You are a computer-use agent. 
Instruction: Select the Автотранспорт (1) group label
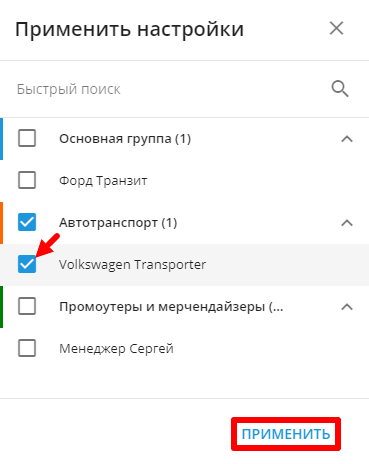tap(118, 223)
